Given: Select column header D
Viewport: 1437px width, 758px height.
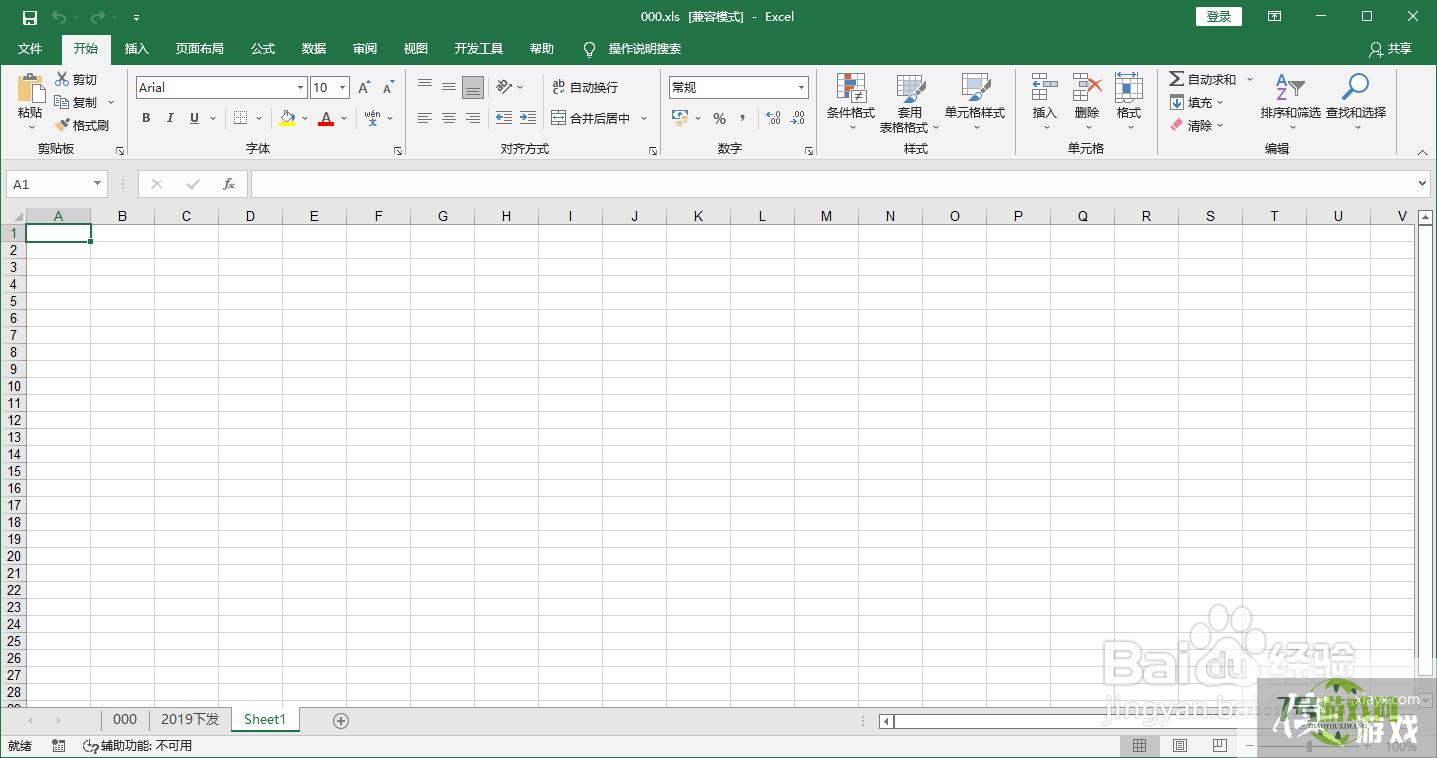Looking at the screenshot, I should click(x=250, y=216).
